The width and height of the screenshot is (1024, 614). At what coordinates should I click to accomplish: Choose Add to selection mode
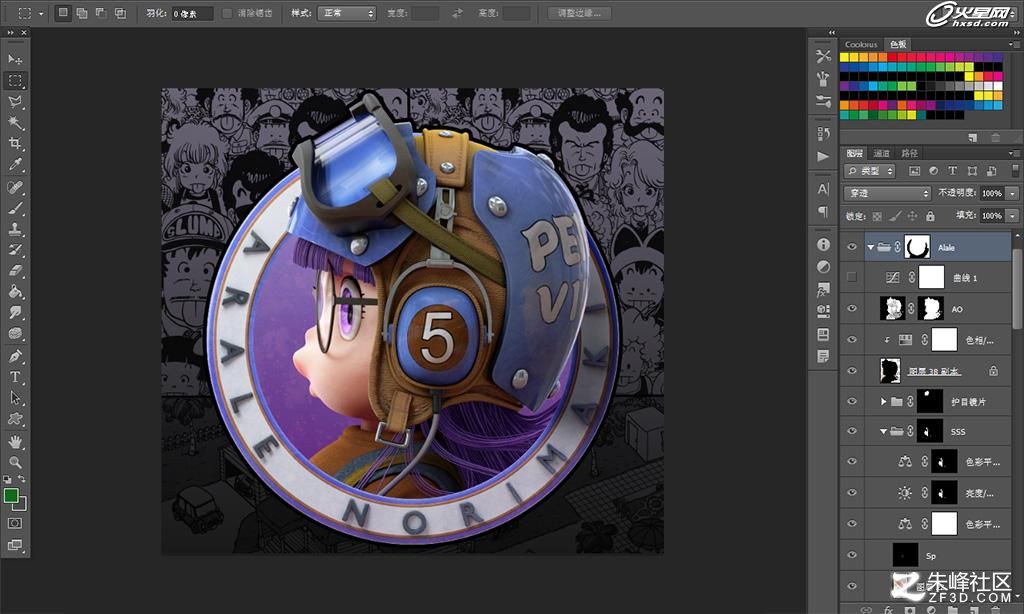pyautogui.click(x=82, y=13)
